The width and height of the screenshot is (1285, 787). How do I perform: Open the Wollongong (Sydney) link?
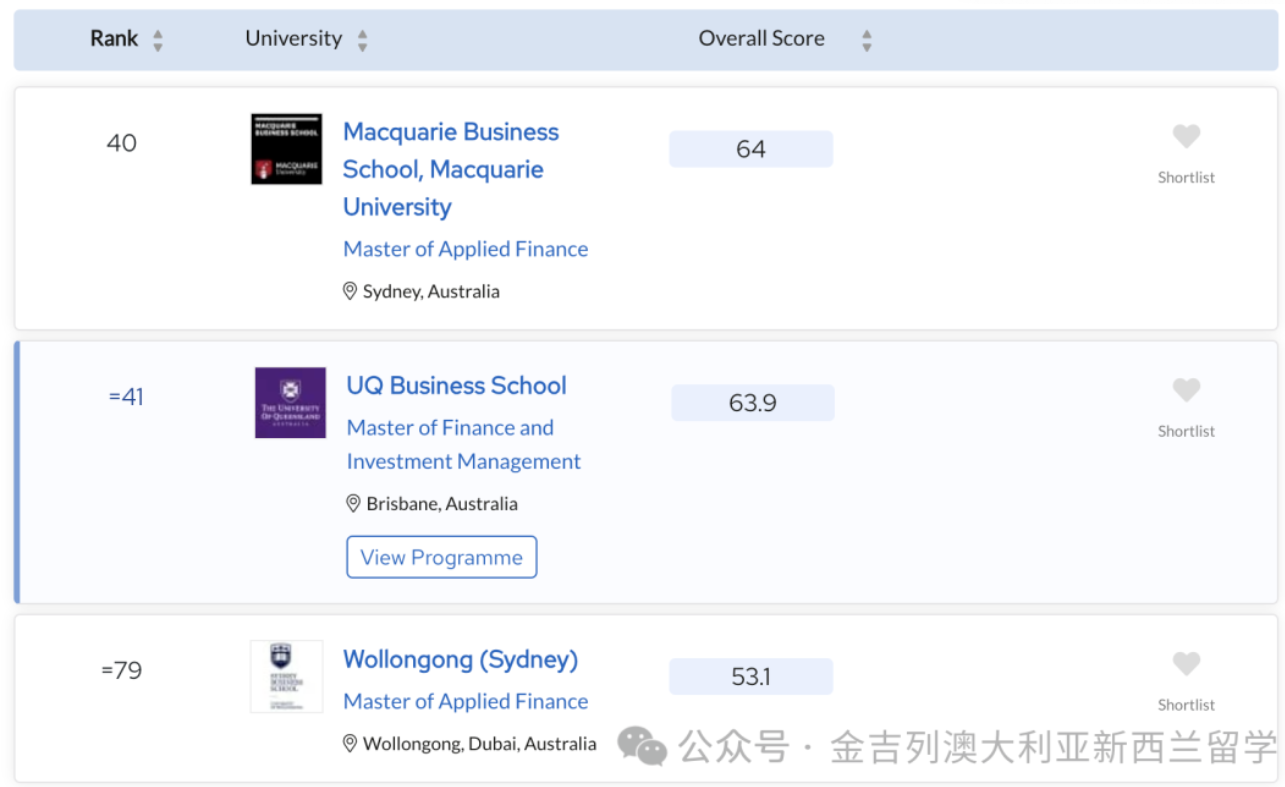(x=460, y=660)
